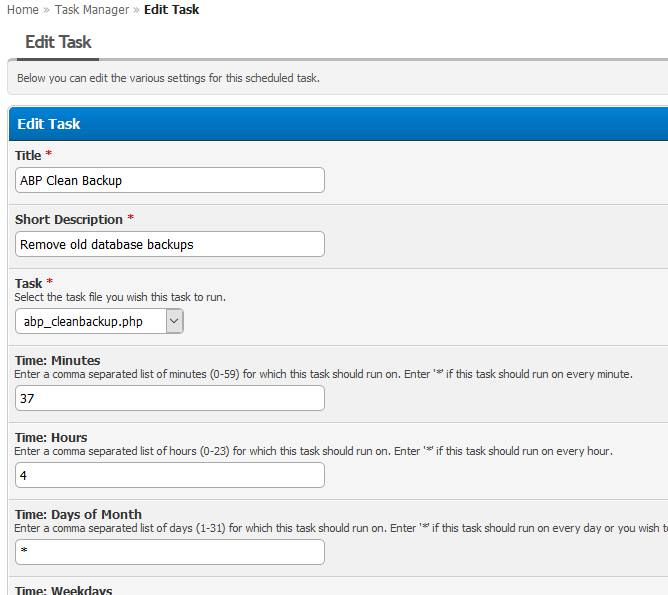Screen dimensions: 668x595
Task: Open the abp_cleanbackup.php task file dropdown
Action: click(x=100, y=321)
